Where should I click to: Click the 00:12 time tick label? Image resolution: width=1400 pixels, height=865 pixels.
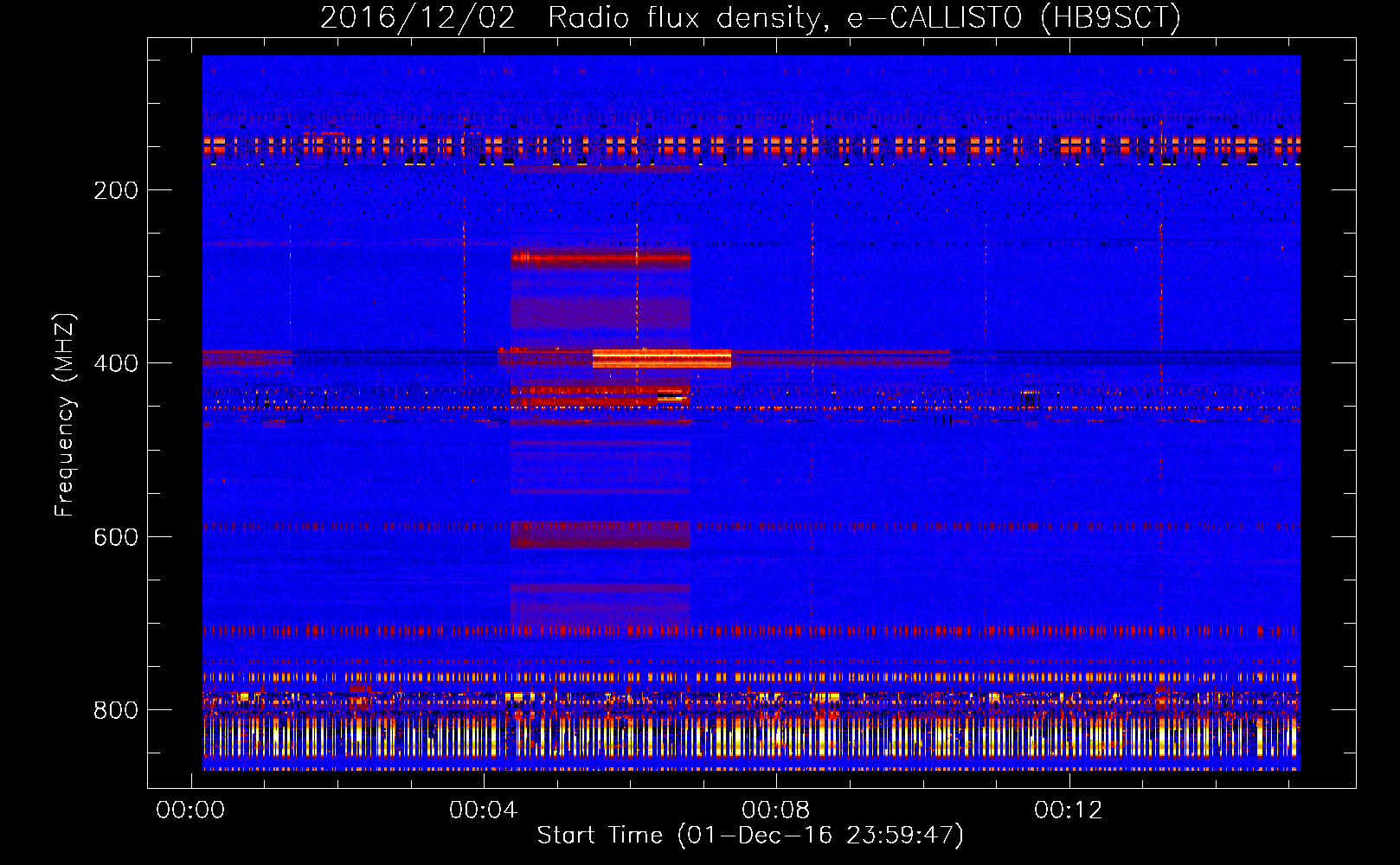point(1069,810)
